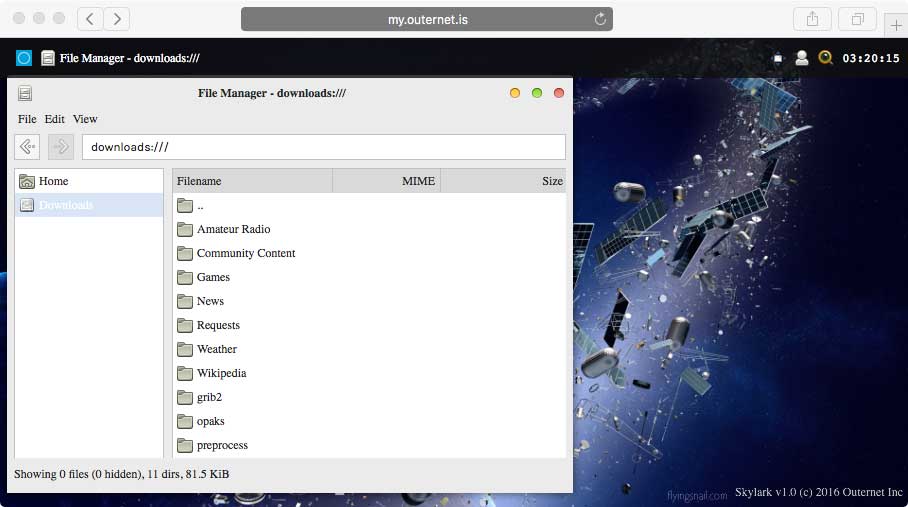Select Downloads in the sidebar
The image size is (908, 507).
(x=89, y=205)
